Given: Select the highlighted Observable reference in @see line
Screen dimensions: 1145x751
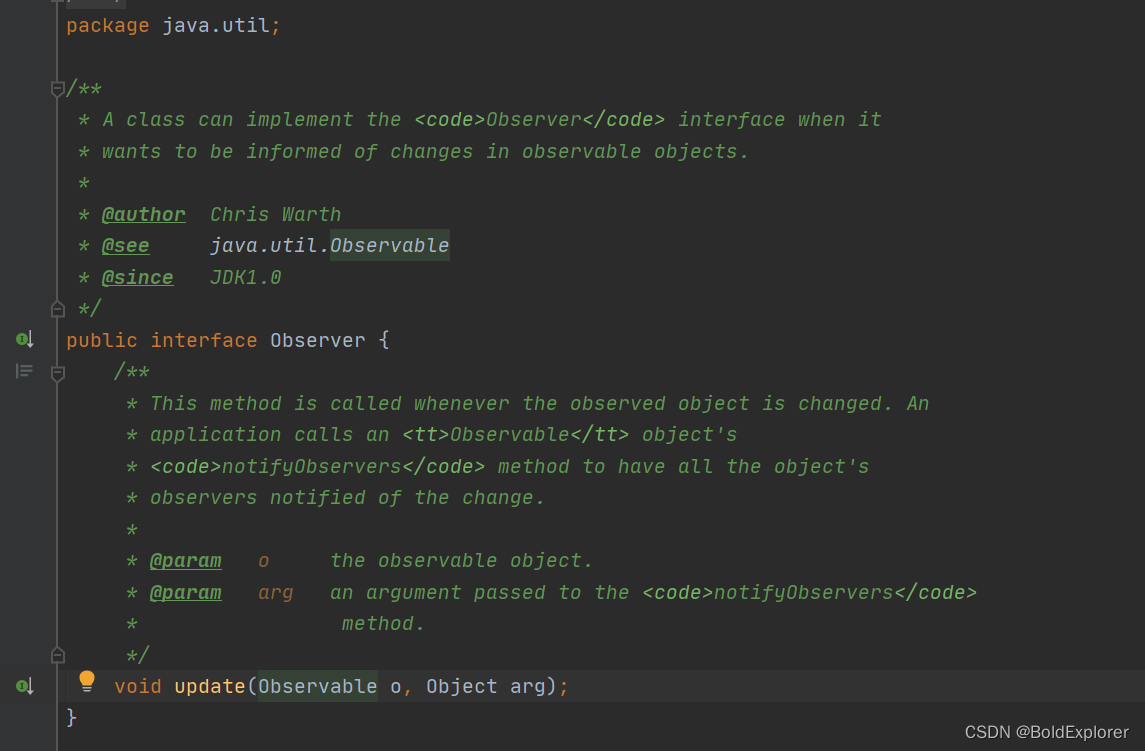Looking at the screenshot, I should coord(390,245).
